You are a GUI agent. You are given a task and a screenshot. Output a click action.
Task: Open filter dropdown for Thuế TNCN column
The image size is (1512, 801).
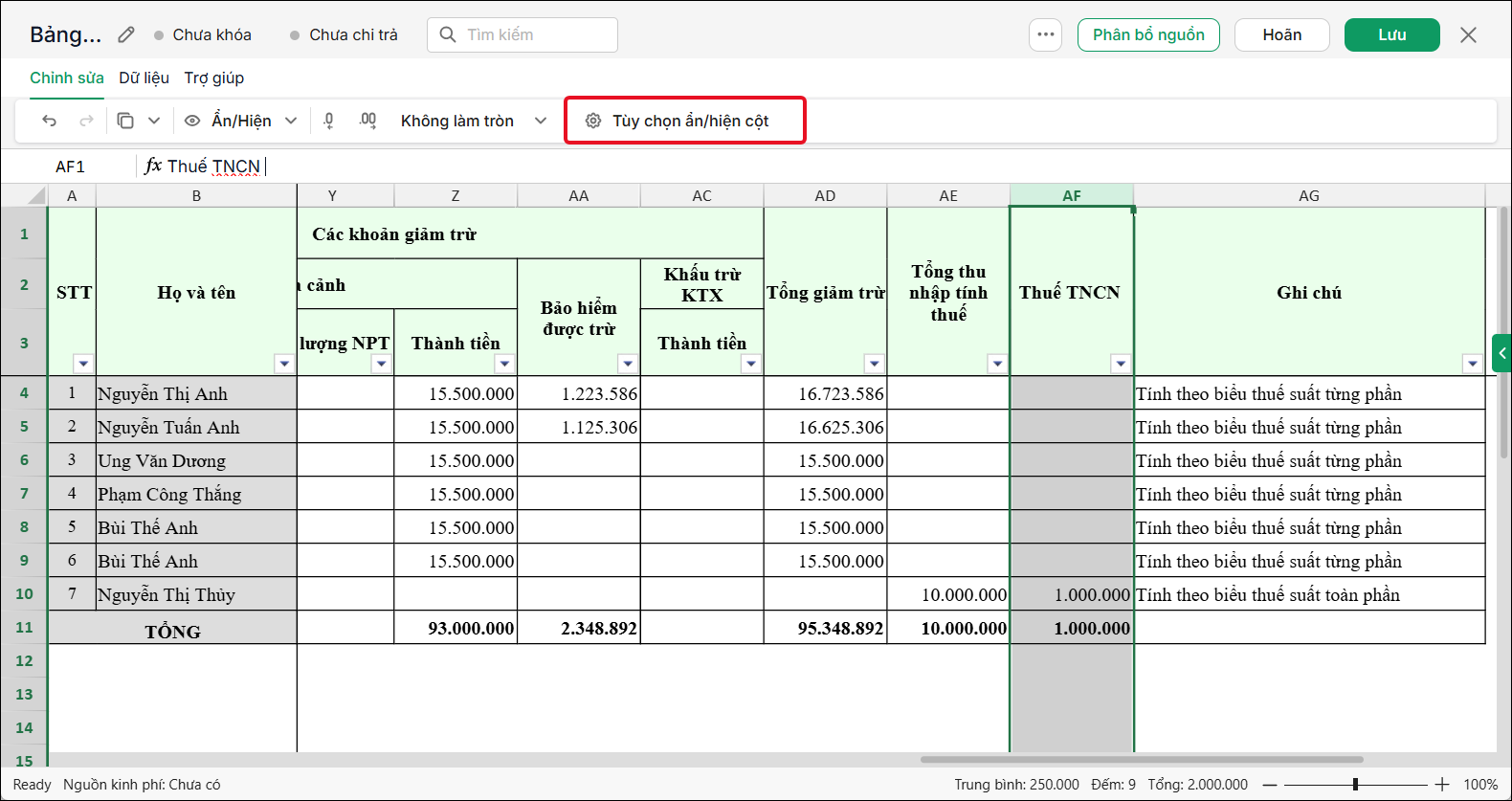point(1121,364)
